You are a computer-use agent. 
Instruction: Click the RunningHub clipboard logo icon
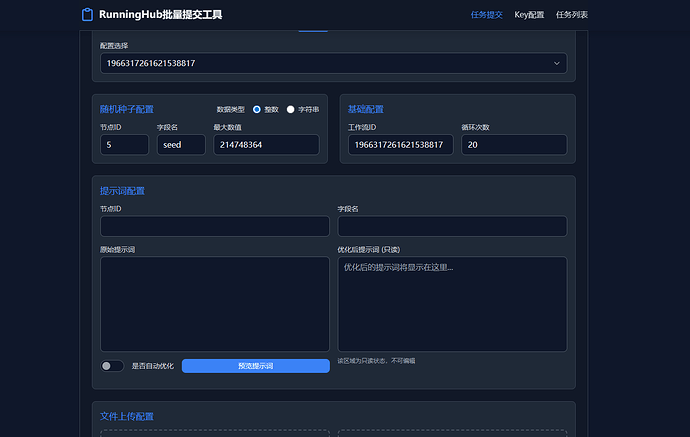(x=87, y=15)
